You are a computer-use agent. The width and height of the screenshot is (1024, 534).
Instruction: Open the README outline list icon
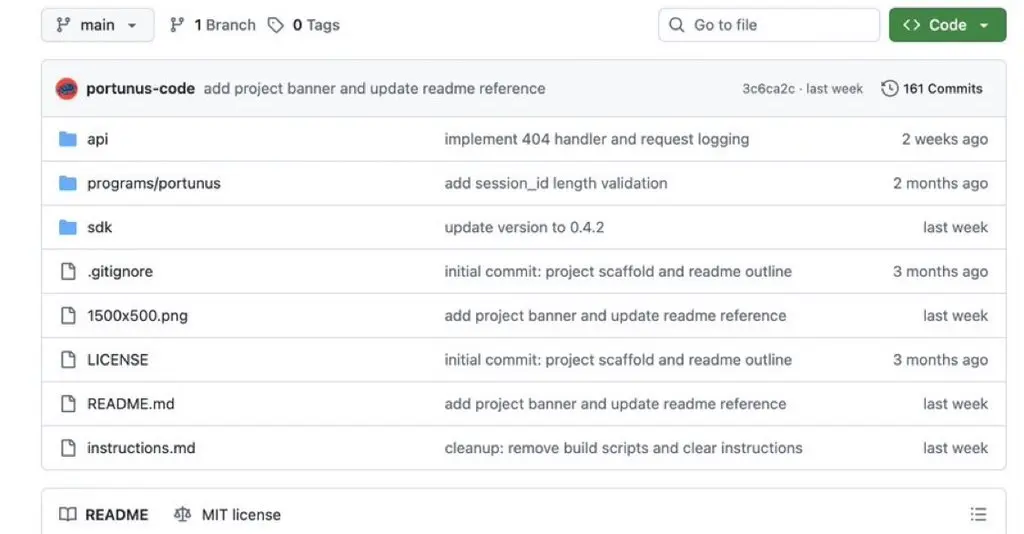978,514
